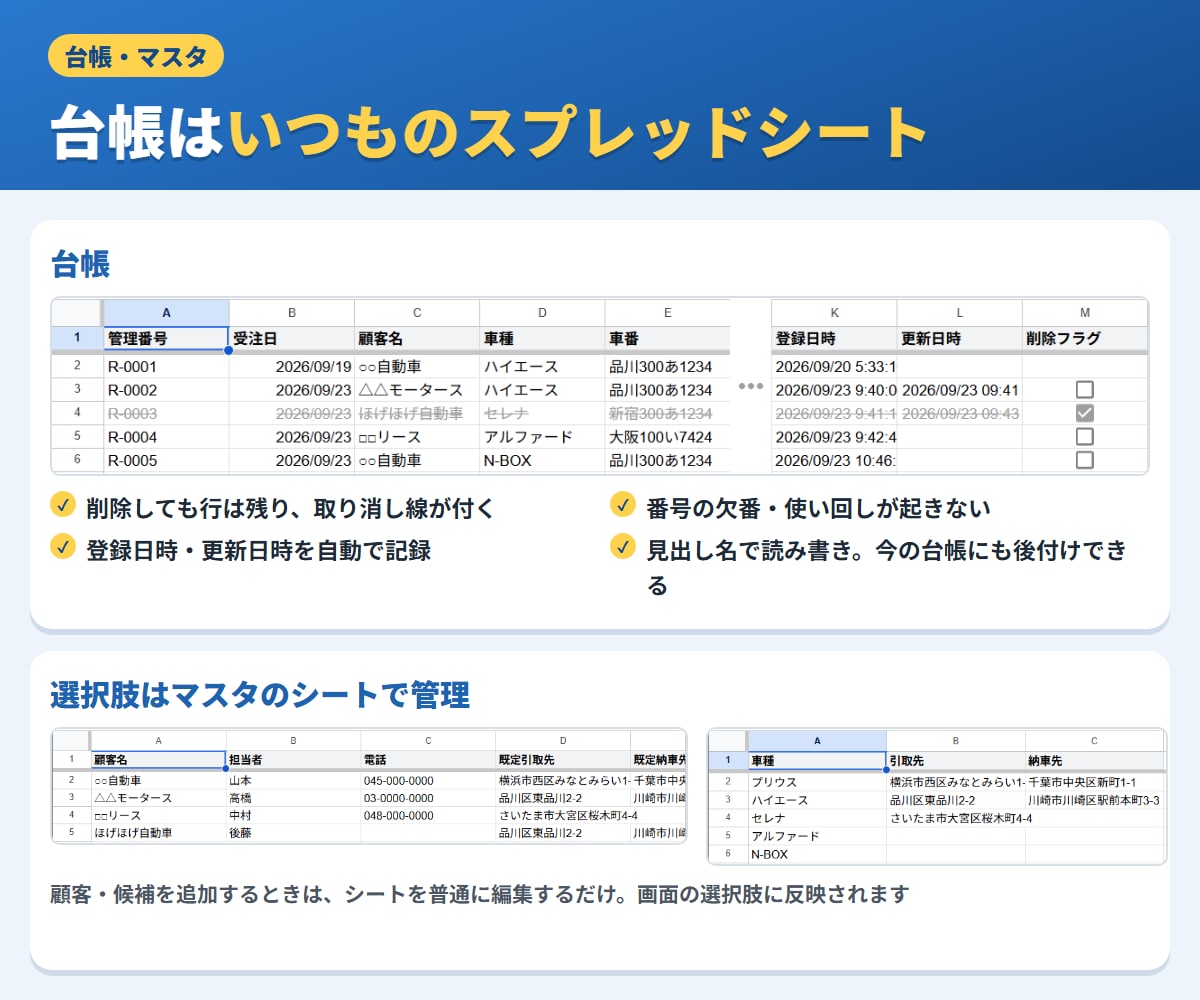This screenshot has height=1000, width=1200.
Task: Click the 川崎市川崎区駅前本町3-3 cell
Action: point(1094,800)
